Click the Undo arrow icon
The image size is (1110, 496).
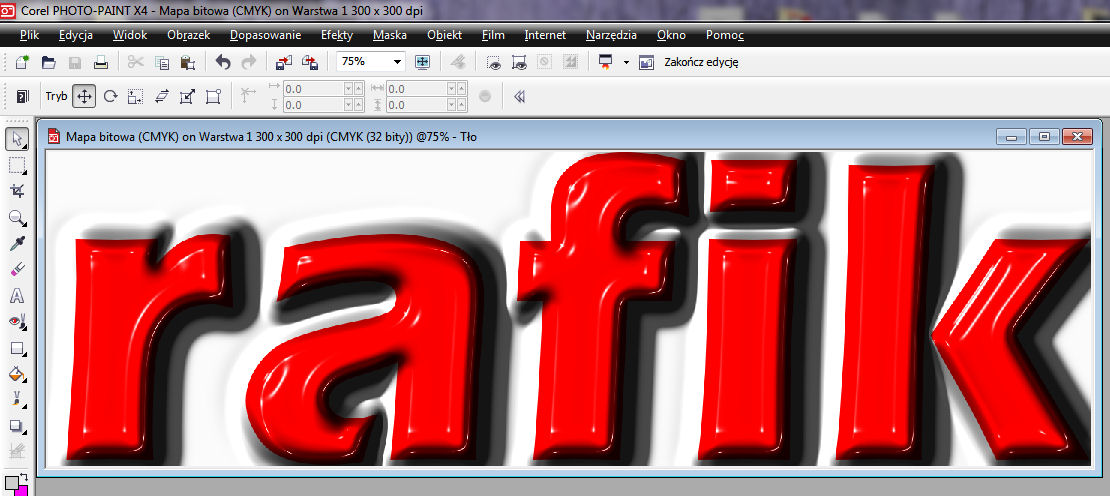point(223,62)
